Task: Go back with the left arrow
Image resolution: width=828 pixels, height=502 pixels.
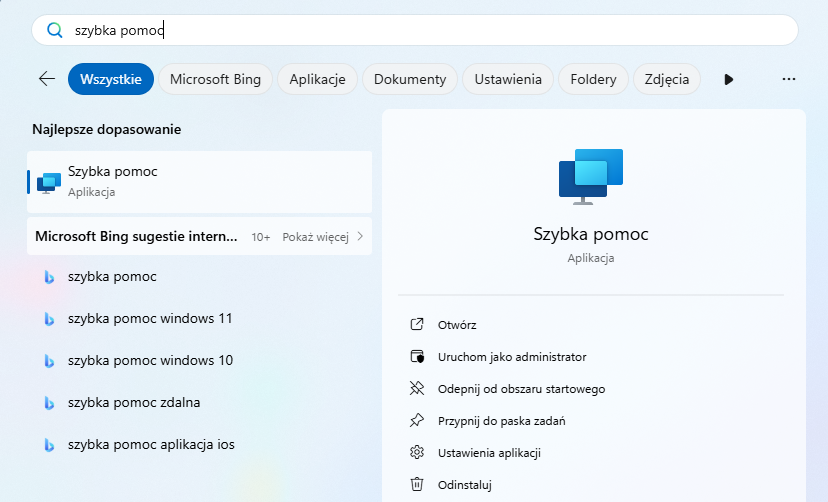Action: click(x=47, y=79)
